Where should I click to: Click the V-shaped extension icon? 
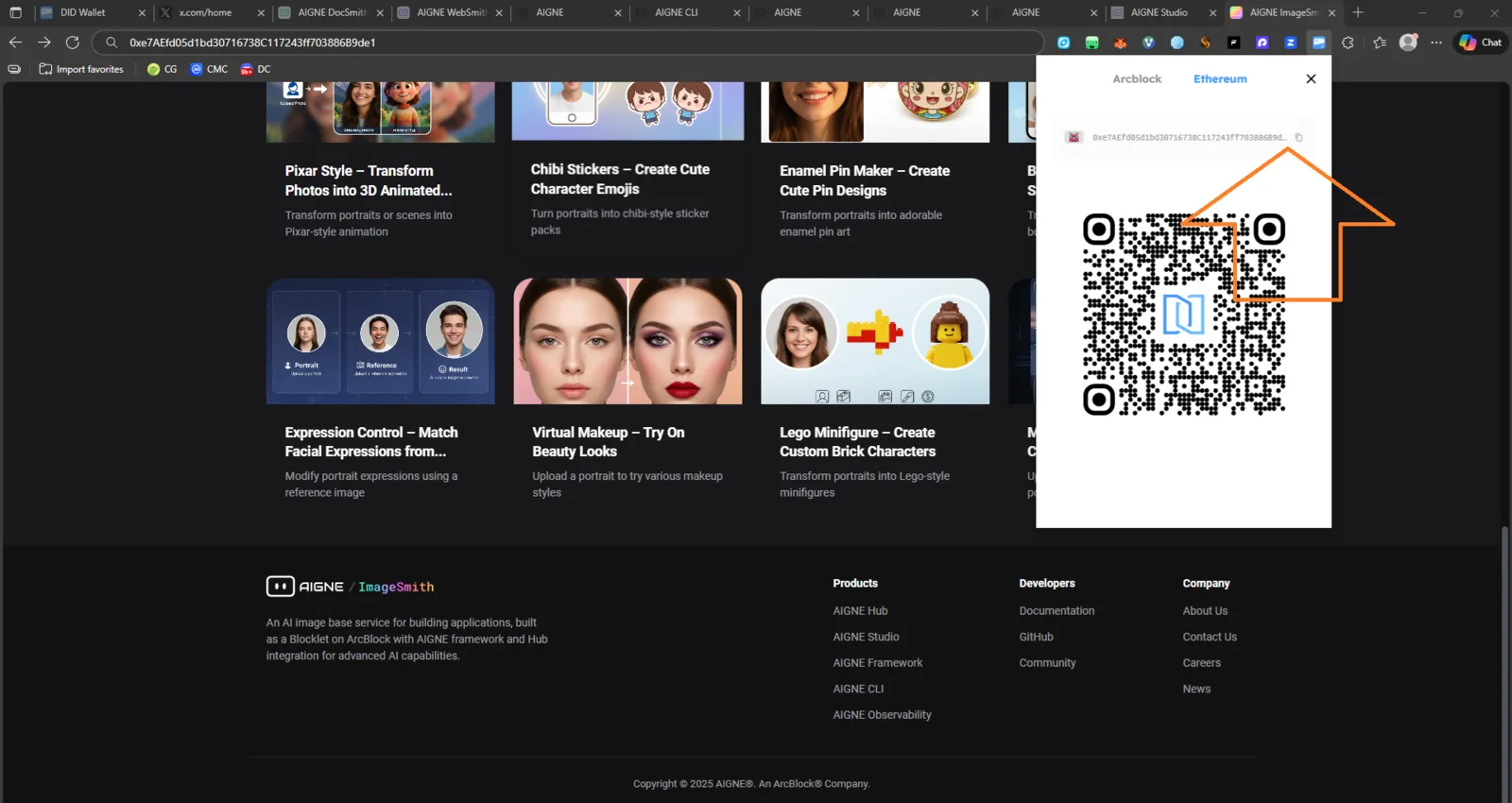click(x=1148, y=43)
